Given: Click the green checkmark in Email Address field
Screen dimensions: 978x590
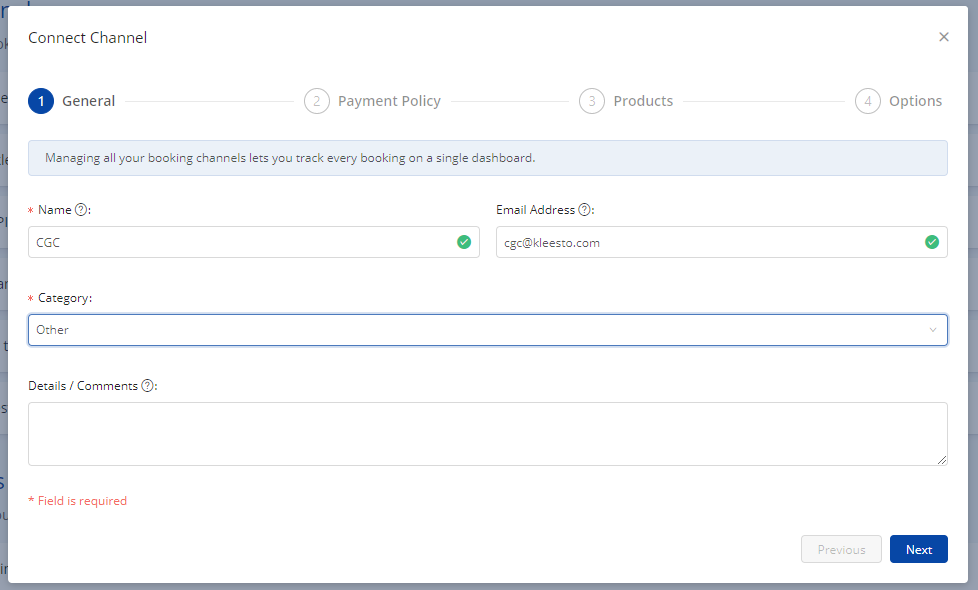Looking at the screenshot, I should coord(932,242).
